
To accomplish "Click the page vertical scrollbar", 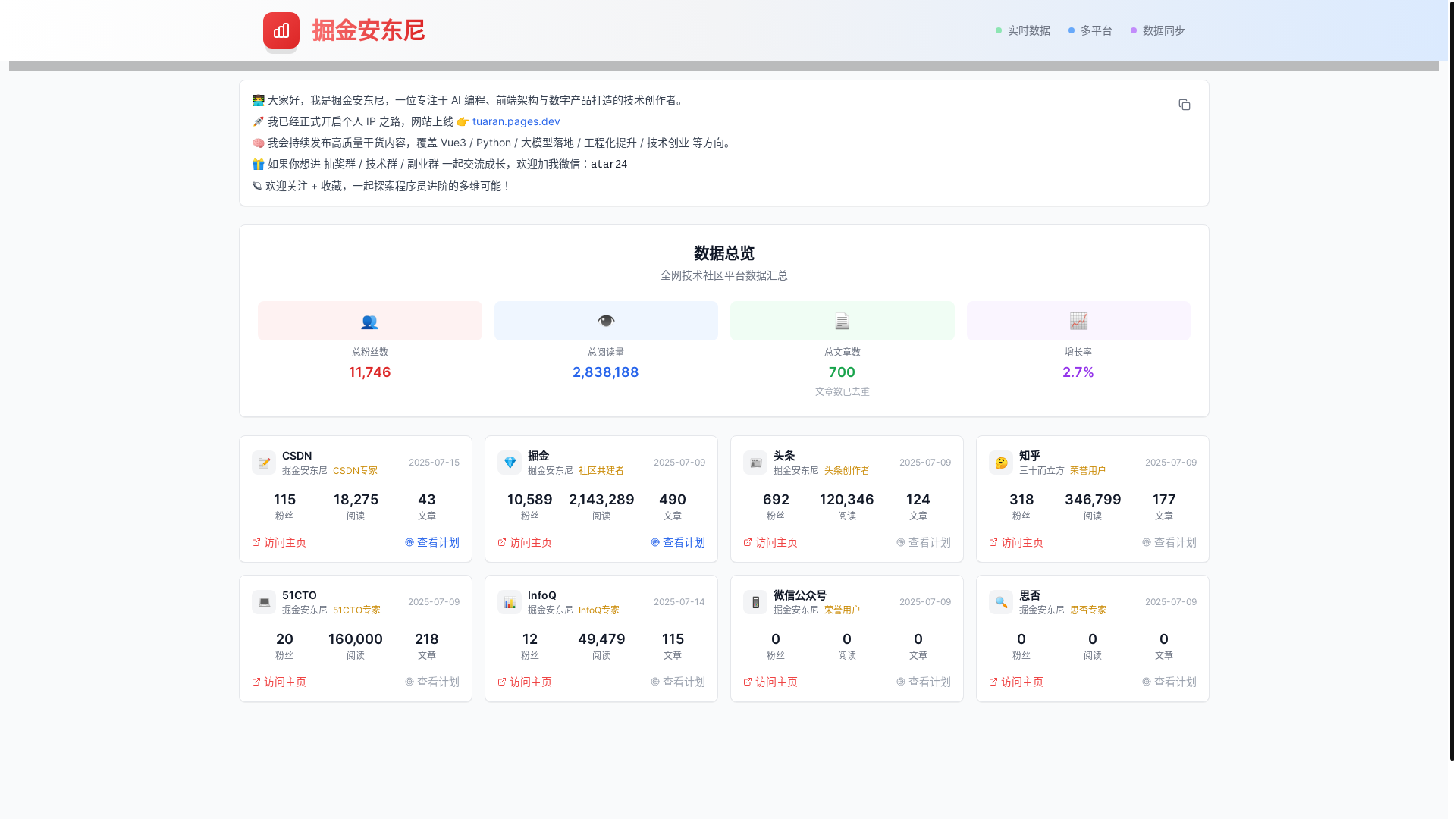I will tap(1452, 379).
